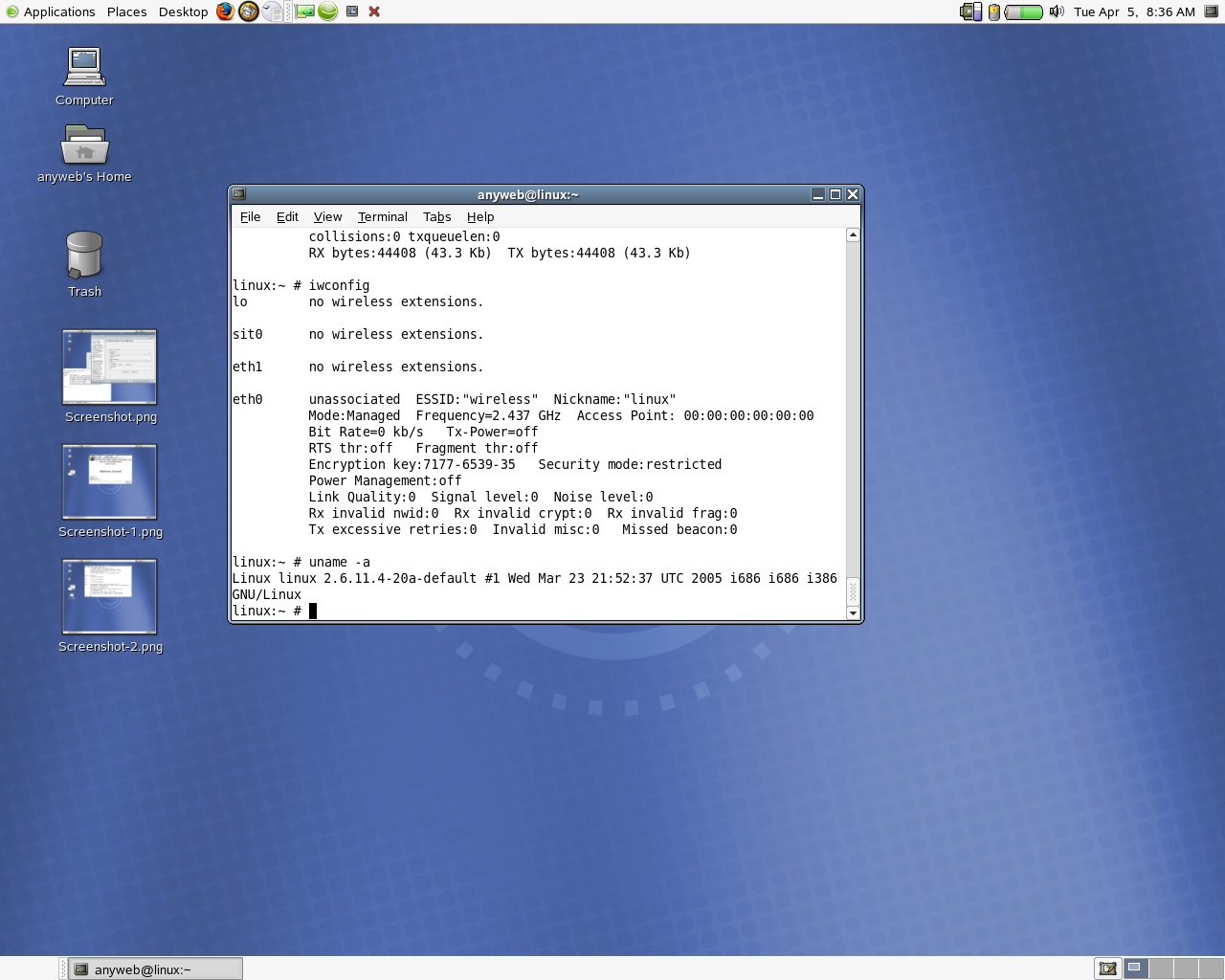Switch to the third workspace in pager
This screenshot has width=1225, height=980.
point(1186,969)
